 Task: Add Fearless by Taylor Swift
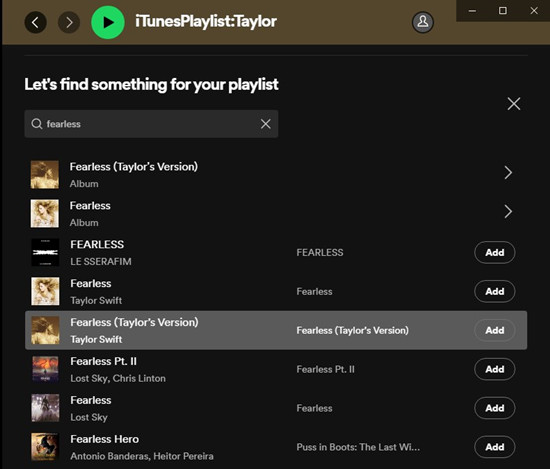pos(495,292)
